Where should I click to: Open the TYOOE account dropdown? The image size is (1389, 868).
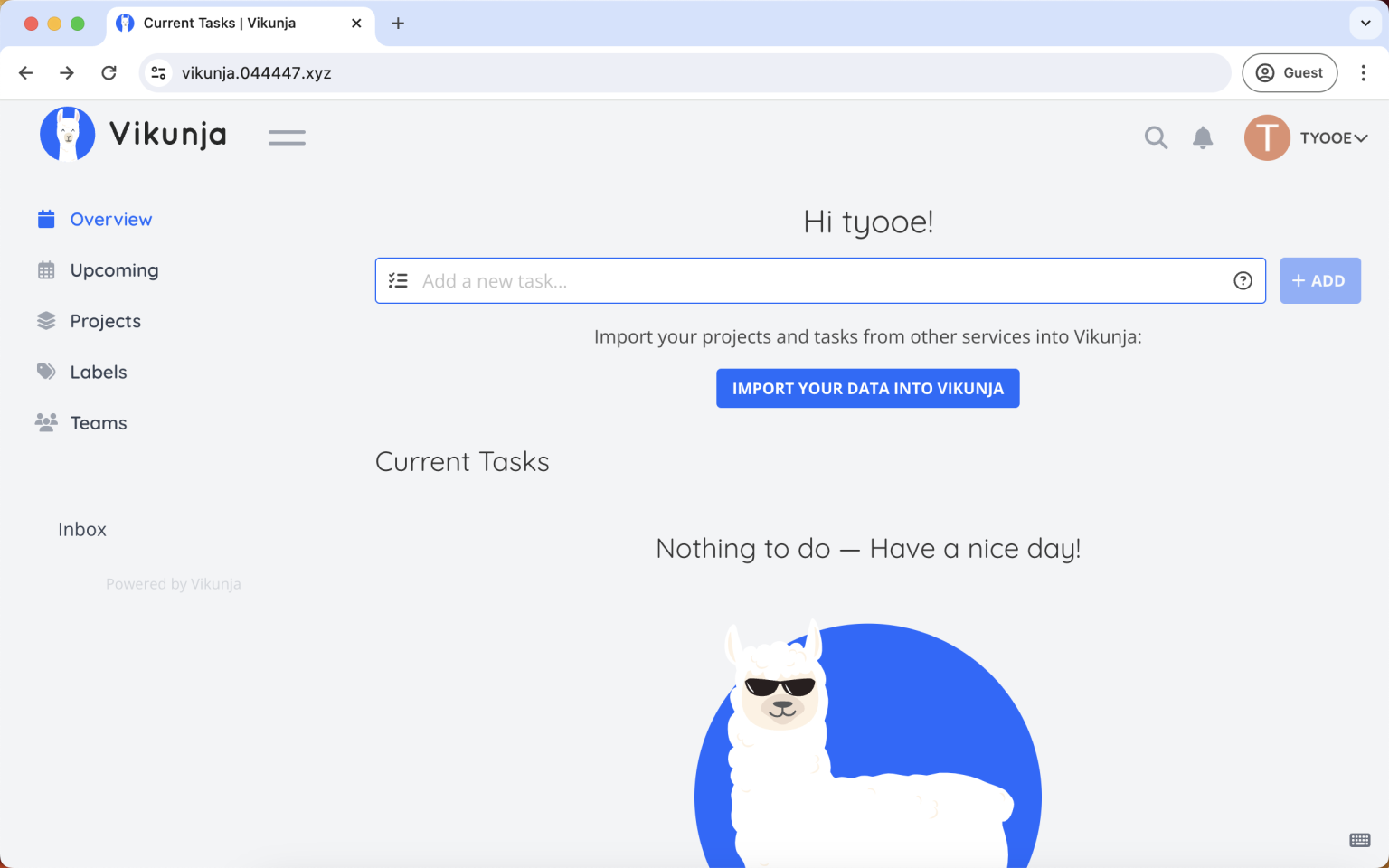pyautogui.click(x=1333, y=137)
